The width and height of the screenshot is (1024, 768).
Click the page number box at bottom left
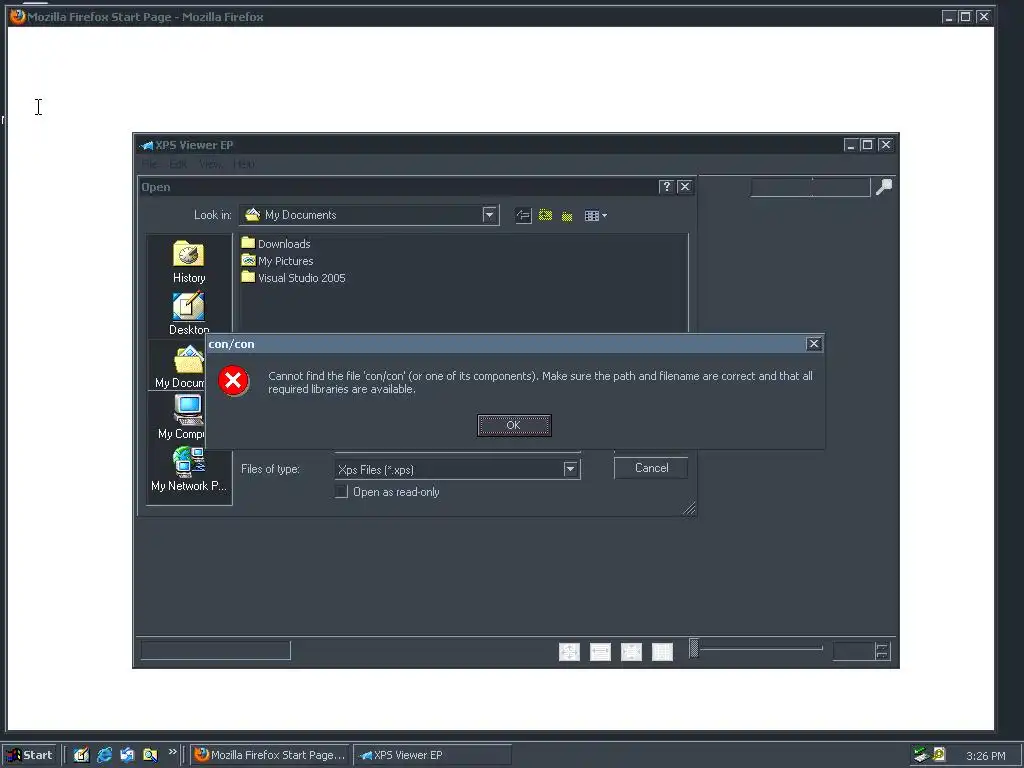pyautogui.click(x=216, y=650)
